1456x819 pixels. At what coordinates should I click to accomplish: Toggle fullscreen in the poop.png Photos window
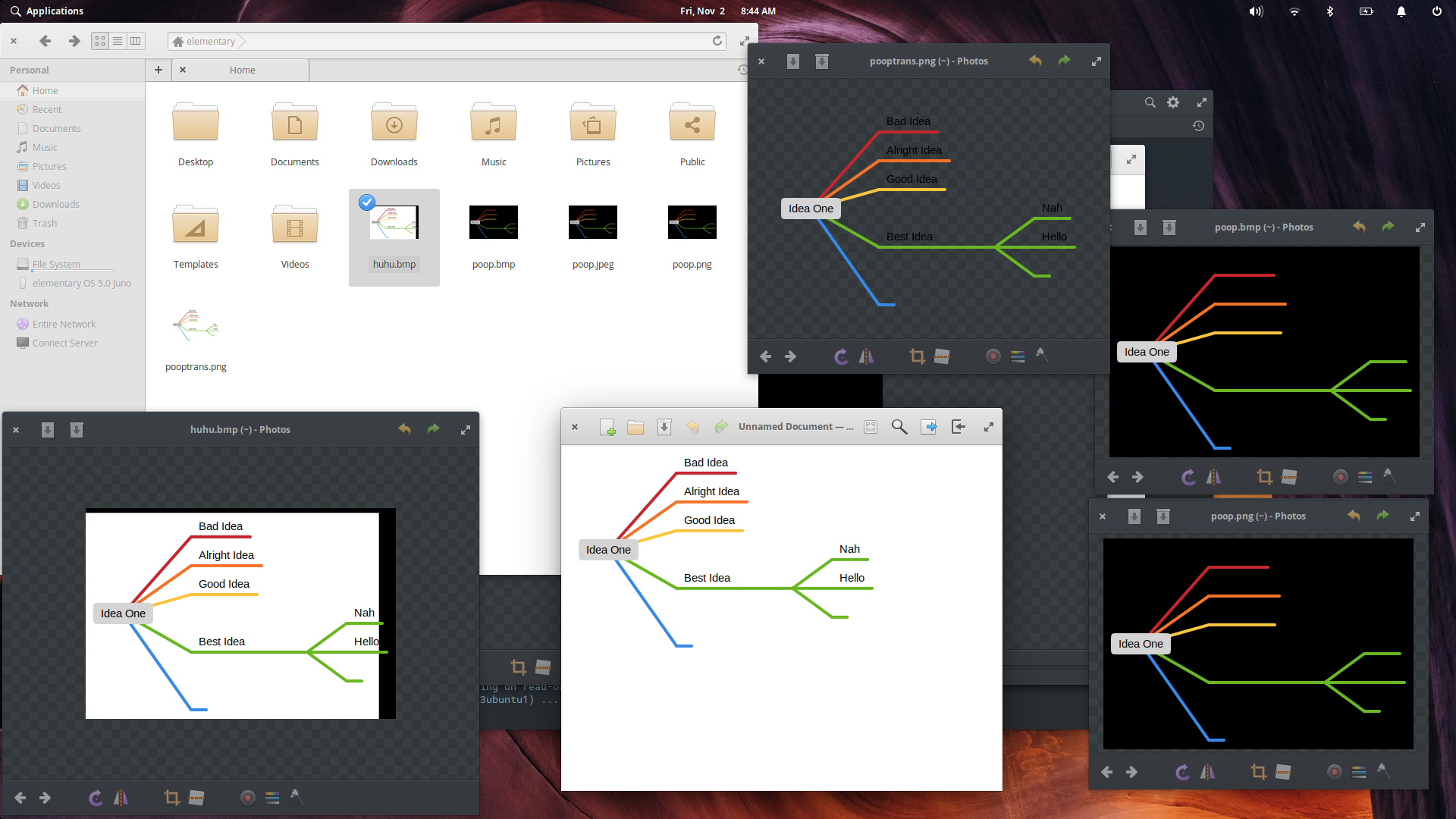pos(1415,516)
